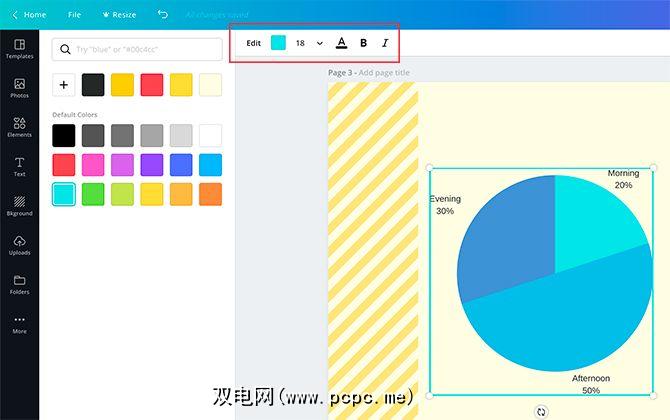This screenshot has width=670, height=420.
Task: Select the orange default color
Action: 210,194
